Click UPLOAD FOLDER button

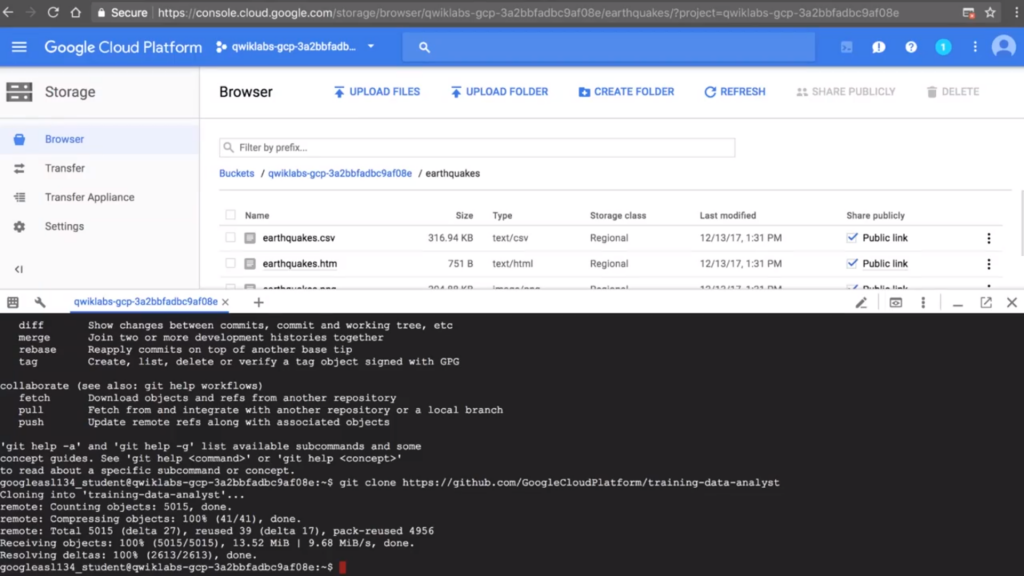499,92
